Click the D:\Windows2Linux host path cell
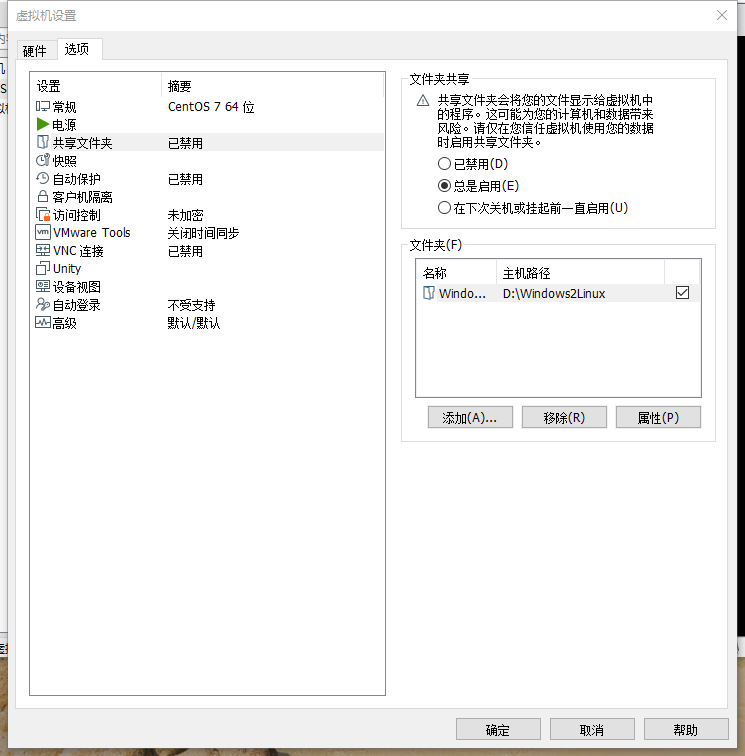 tap(554, 293)
